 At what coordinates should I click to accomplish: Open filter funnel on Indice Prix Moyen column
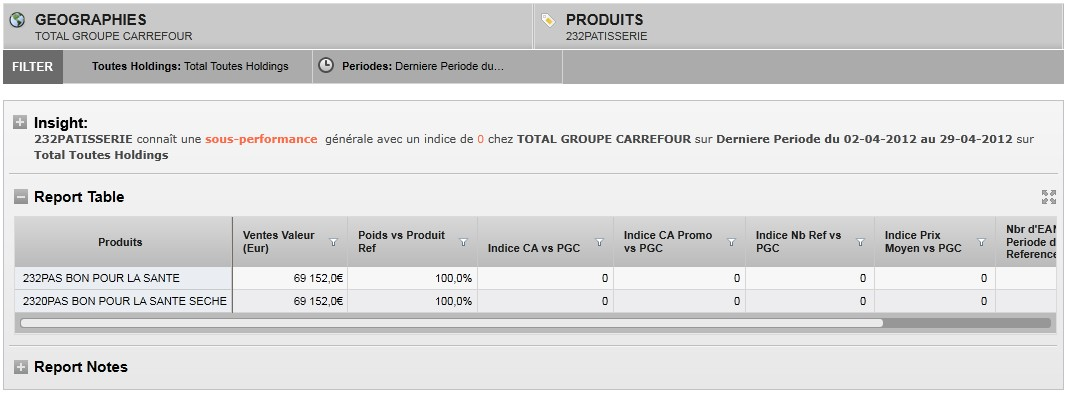(981, 242)
